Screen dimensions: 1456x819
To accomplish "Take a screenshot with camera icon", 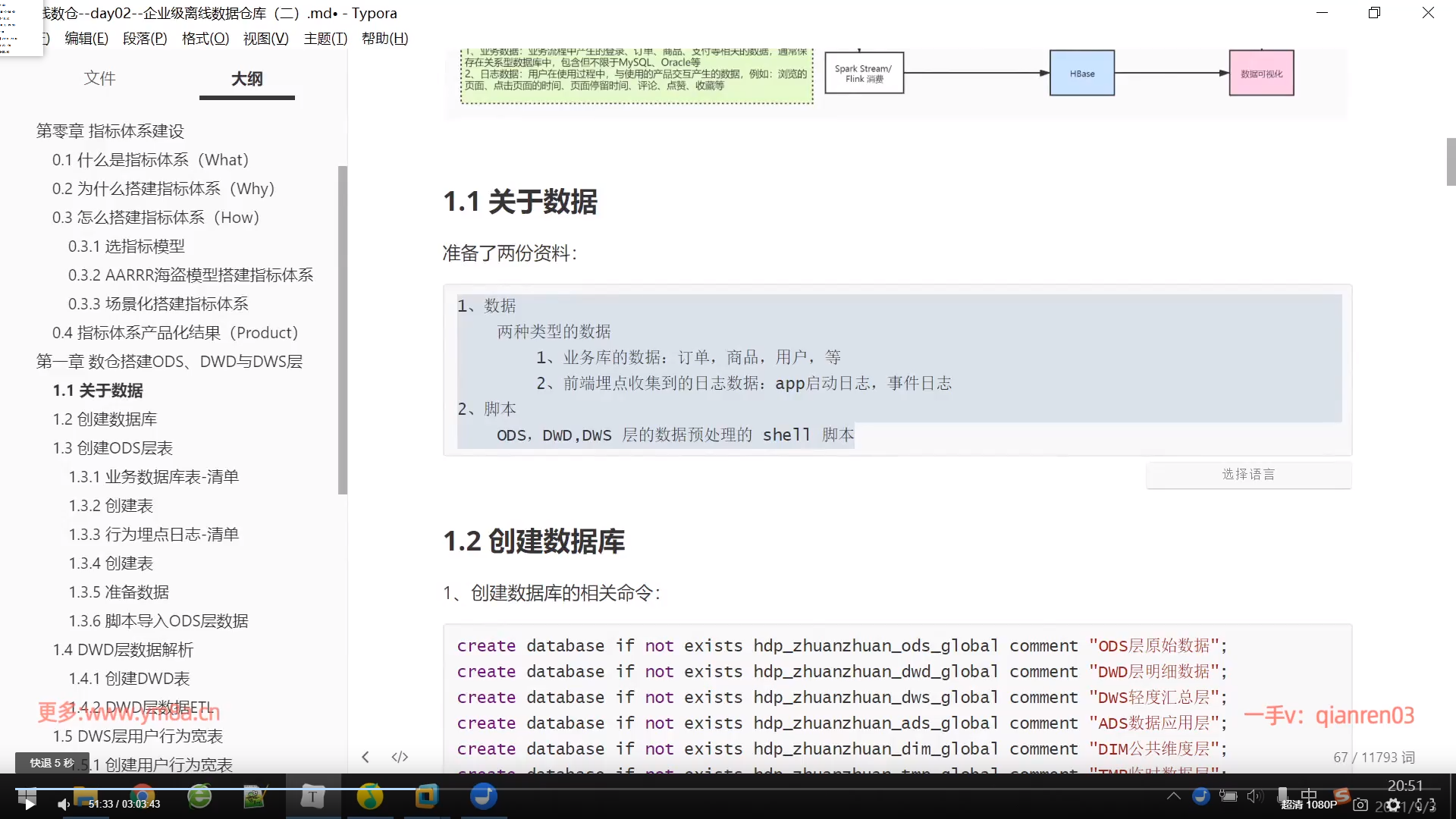I will 1360,805.
